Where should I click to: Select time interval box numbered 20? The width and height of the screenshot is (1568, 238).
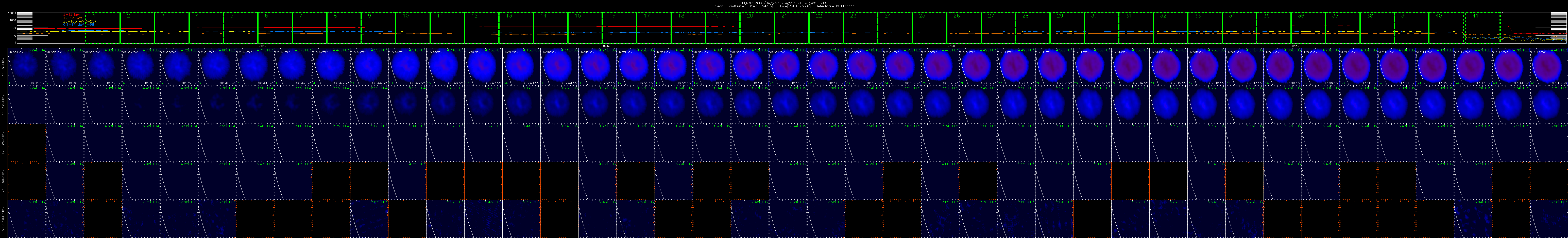click(757, 27)
